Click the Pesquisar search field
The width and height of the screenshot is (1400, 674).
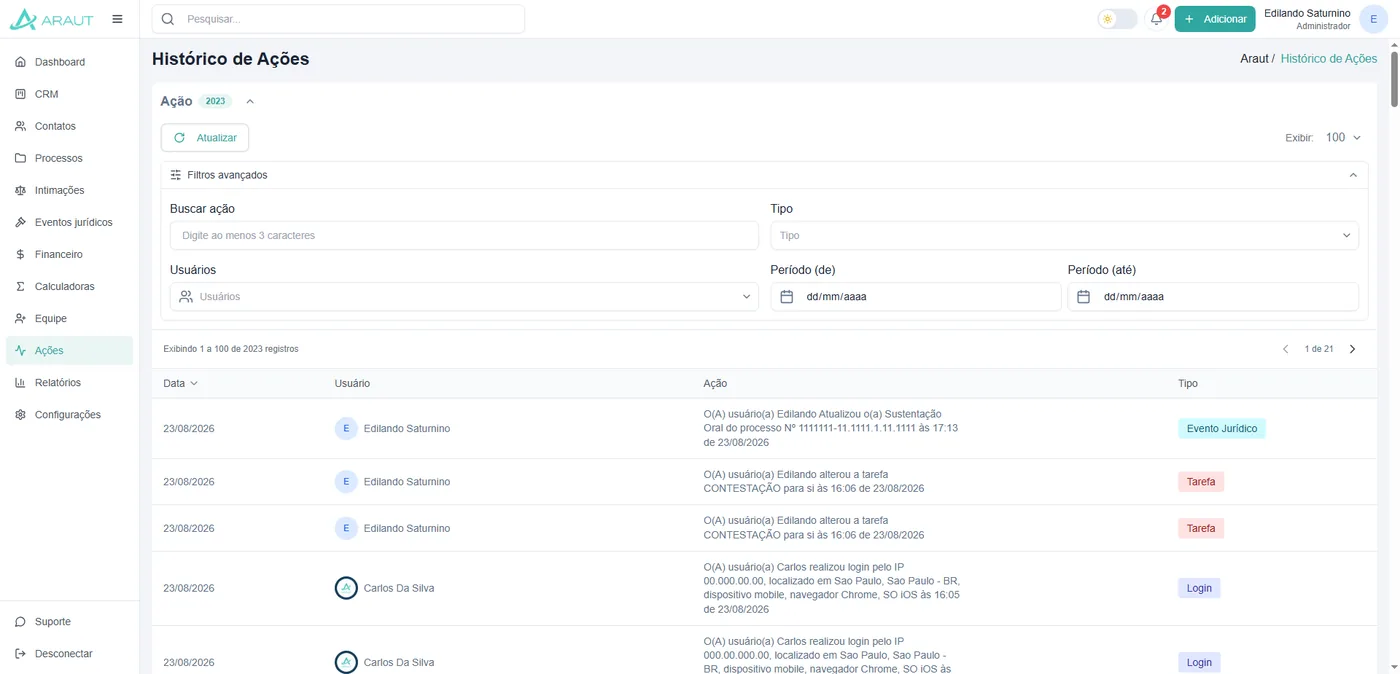338,19
